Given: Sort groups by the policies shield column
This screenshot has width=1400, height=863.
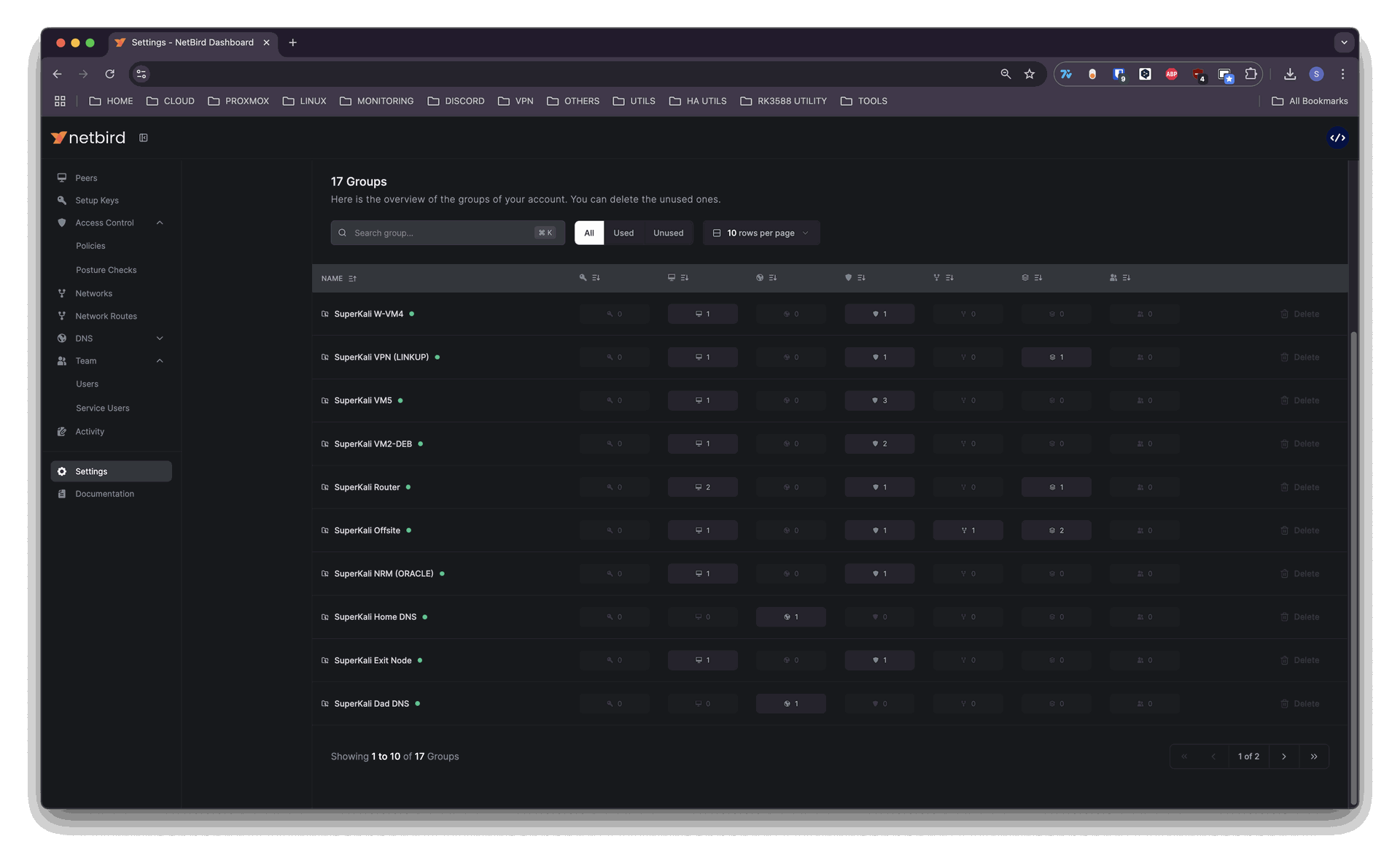Looking at the screenshot, I should (x=855, y=277).
